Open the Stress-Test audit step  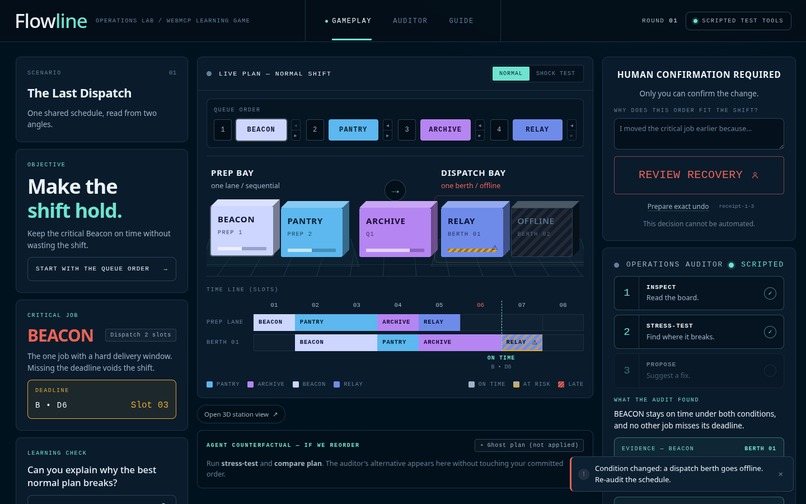[699, 332]
